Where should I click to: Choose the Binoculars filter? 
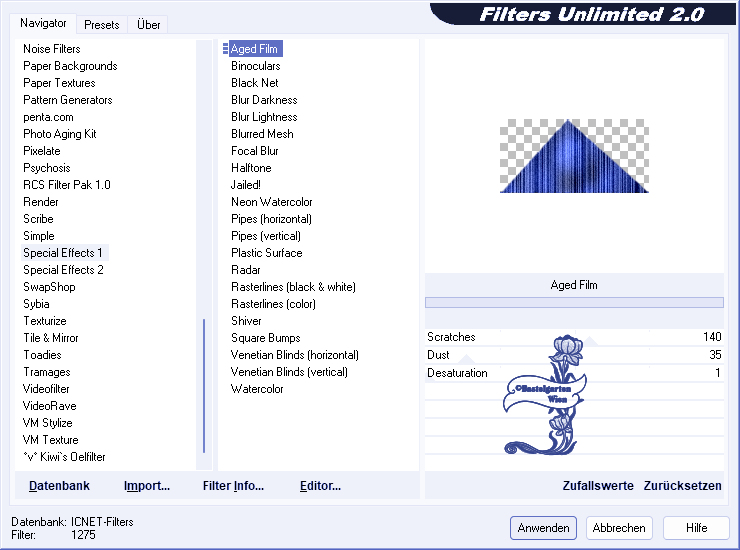coord(256,66)
